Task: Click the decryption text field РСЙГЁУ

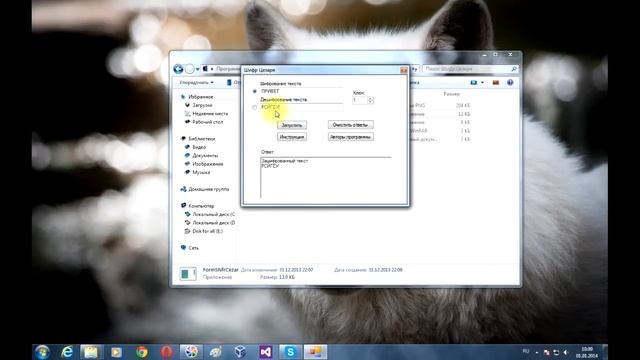Action: click(x=302, y=107)
